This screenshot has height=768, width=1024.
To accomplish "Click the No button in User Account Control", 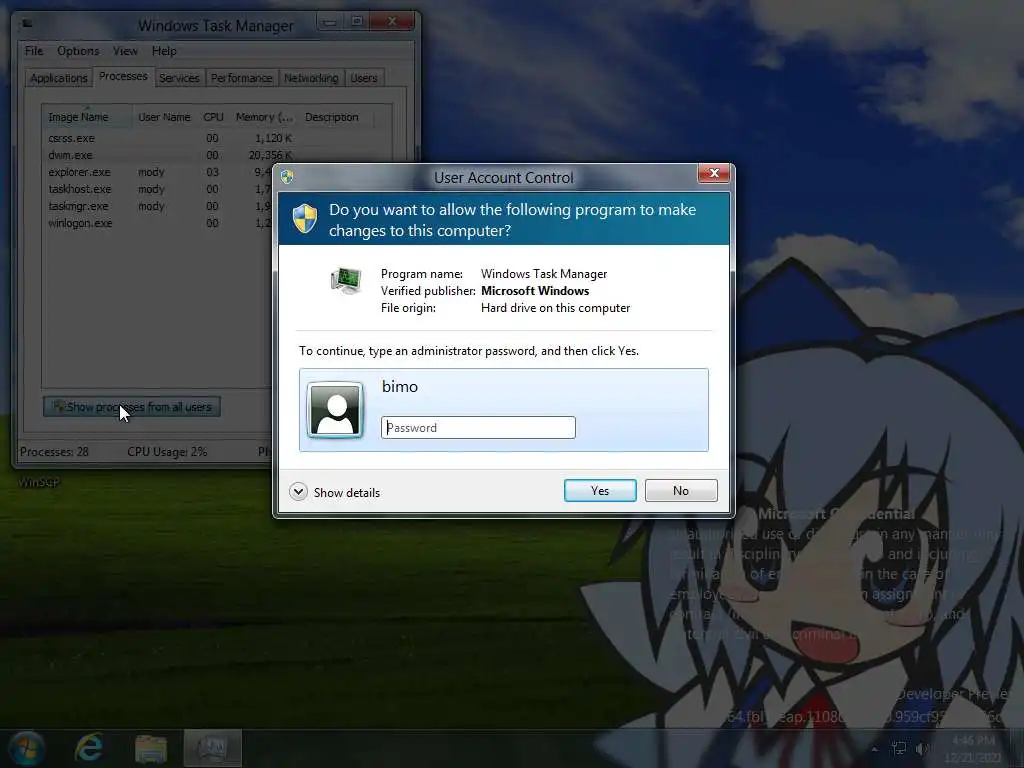I will pyautogui.click(x=680, y=490).
